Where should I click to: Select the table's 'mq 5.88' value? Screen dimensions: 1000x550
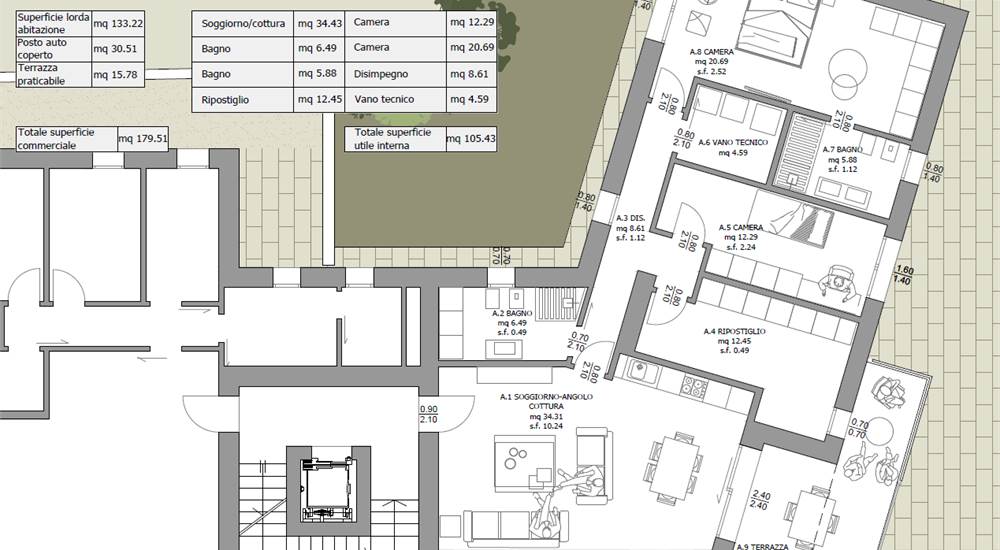[320, 74]
